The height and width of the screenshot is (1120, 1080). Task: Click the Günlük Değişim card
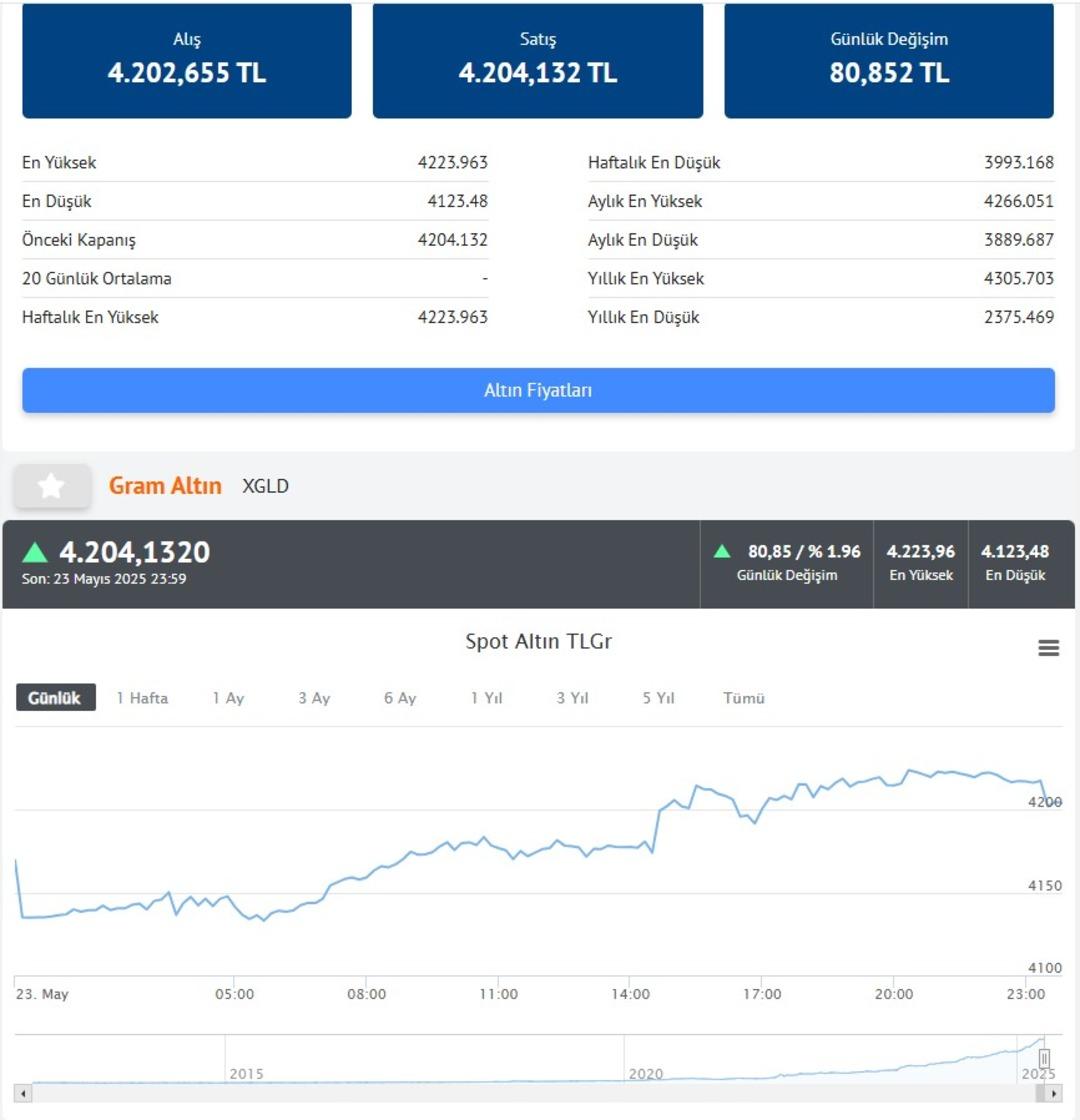click(889, 61)
